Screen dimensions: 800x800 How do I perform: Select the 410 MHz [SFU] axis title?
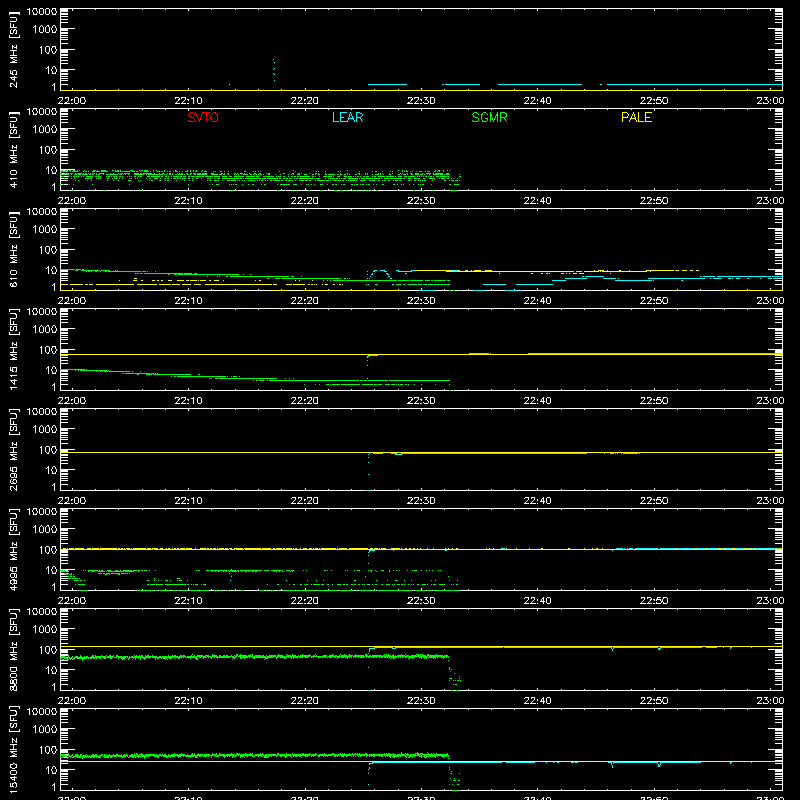14,149
